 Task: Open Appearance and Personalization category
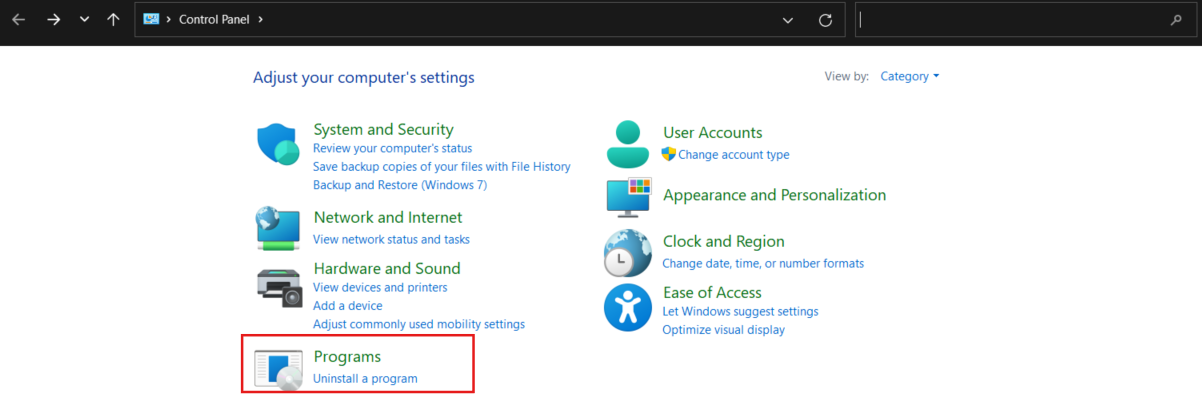(x=775, y=195)
